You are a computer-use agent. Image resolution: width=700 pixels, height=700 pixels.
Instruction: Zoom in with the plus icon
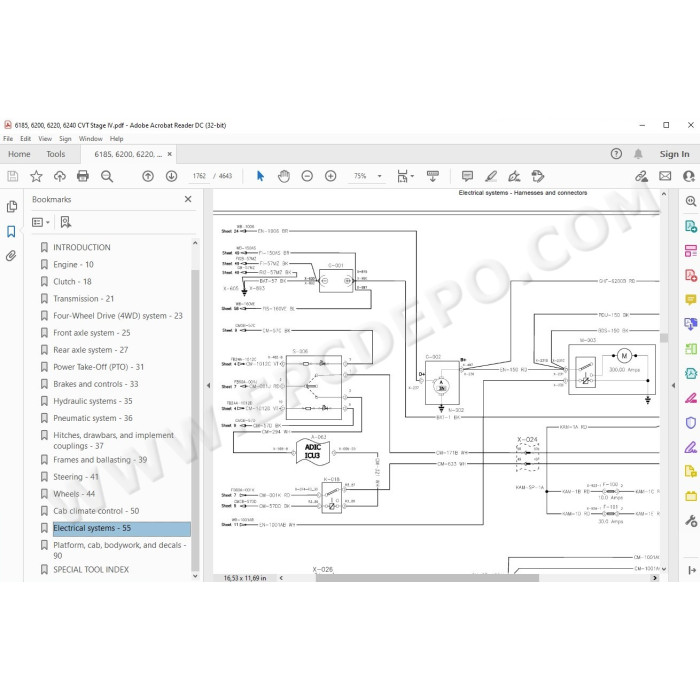(x=330, y=176)
